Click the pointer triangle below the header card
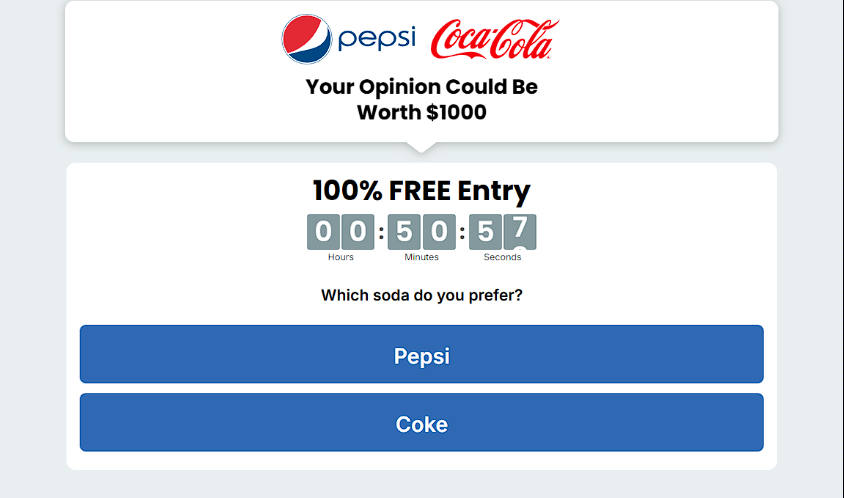This screenshot has width=844, height=498. point(422,147)
